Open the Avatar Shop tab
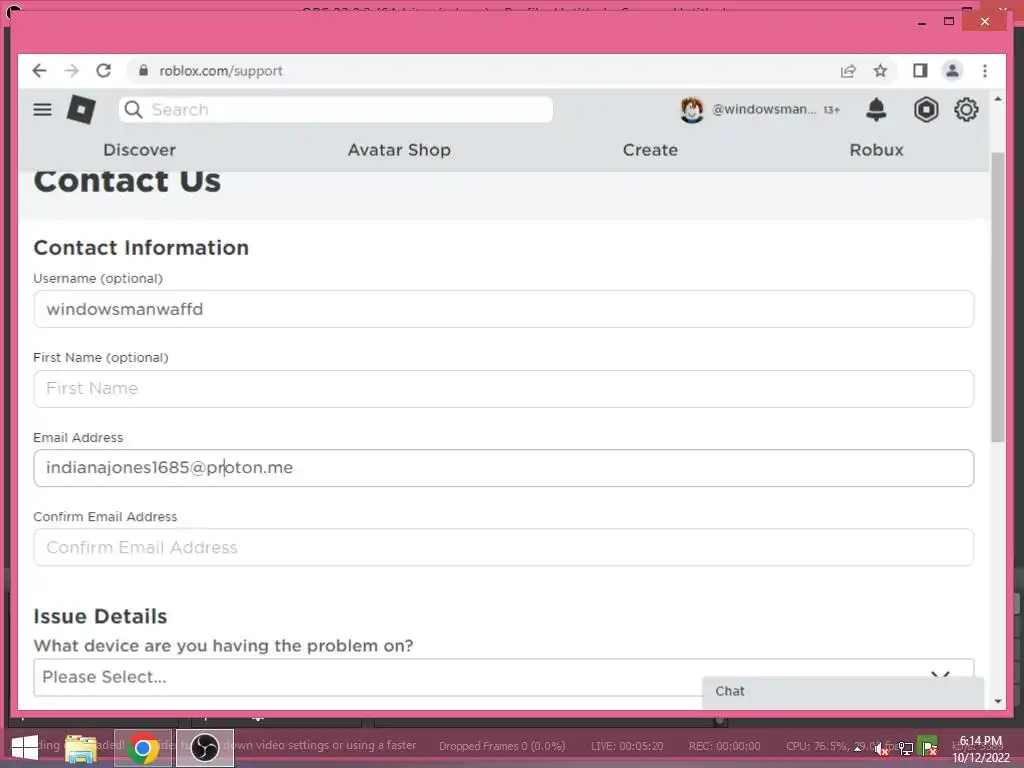1024x768 pixels. (x=399, y=150)
